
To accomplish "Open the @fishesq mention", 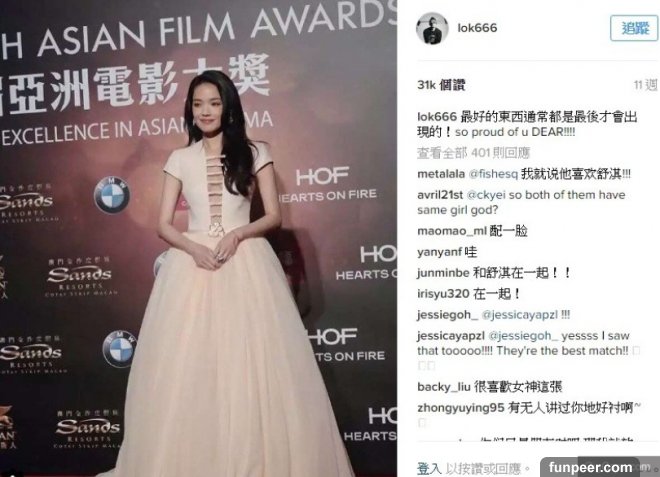I will pos(493,174).
